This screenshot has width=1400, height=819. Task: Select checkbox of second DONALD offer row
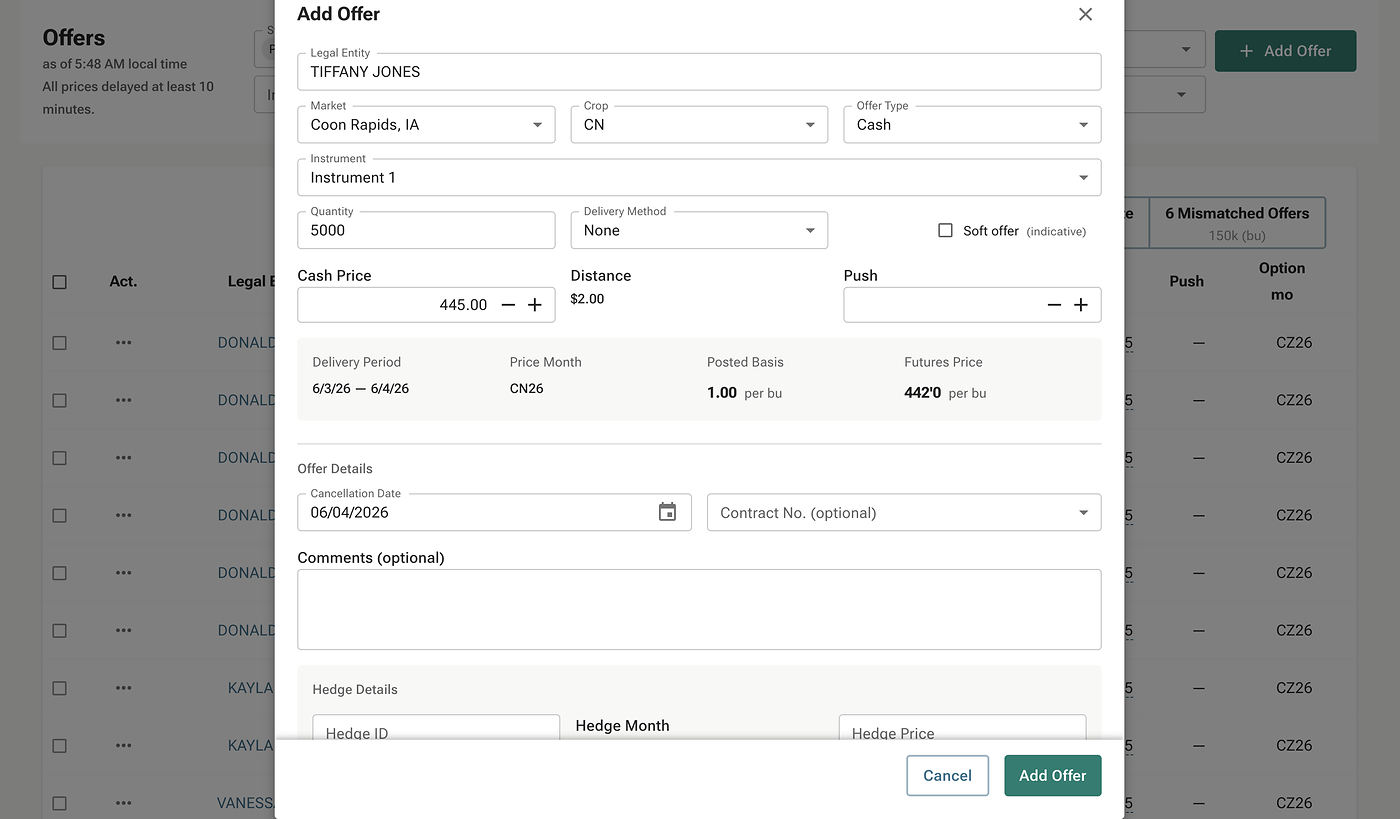click(59, 400)
